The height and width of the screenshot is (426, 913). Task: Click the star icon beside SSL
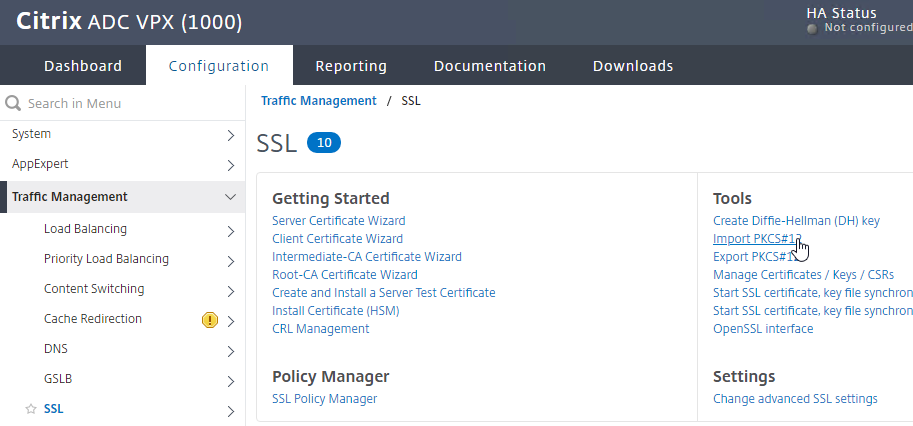[31, 409]
